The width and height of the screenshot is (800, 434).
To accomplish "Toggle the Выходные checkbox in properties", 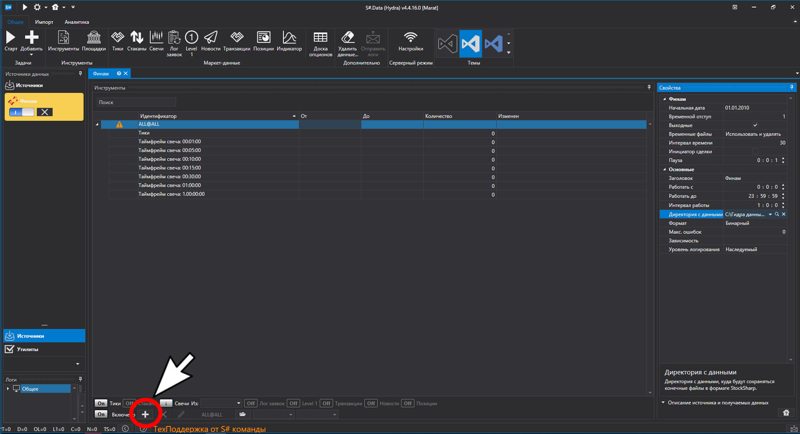I will point(755,125).
